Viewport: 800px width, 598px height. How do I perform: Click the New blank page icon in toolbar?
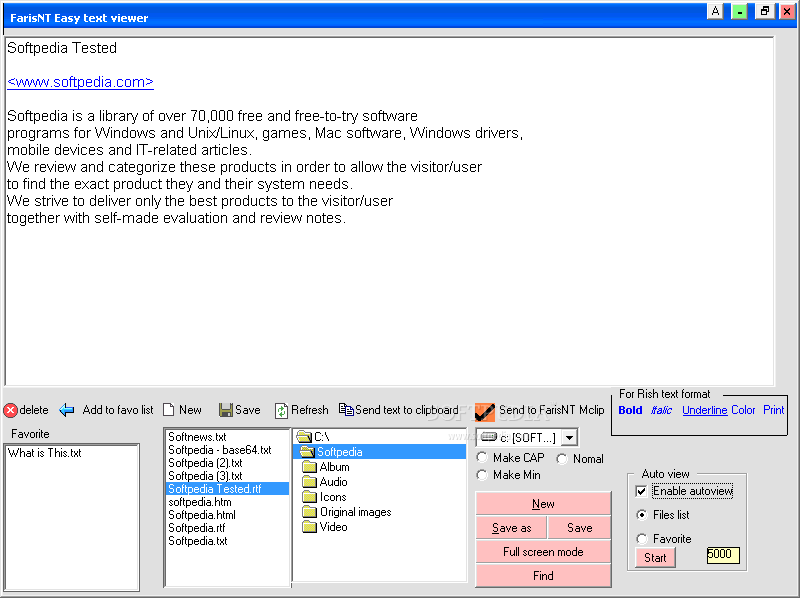pyautogui.click(x=169, y=410)
